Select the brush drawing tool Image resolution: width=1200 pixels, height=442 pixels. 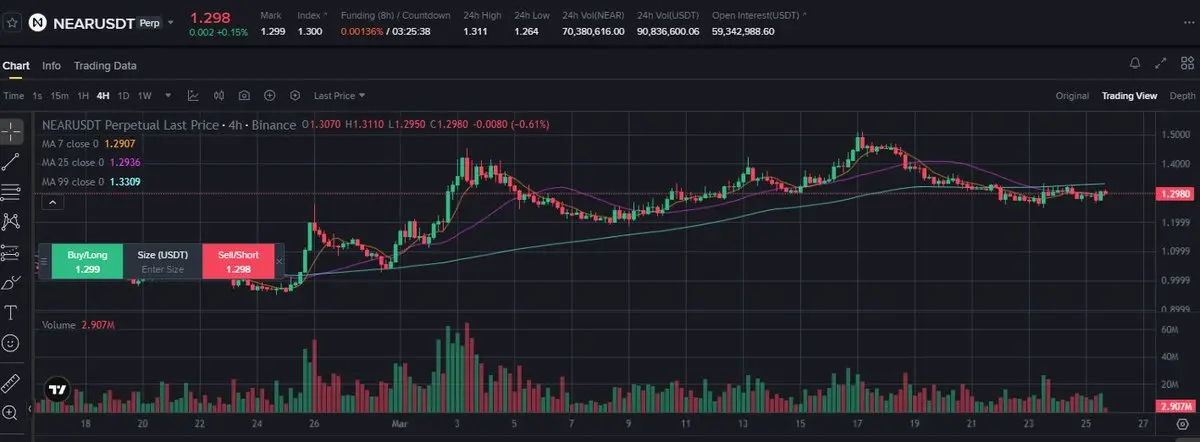[11, 282]
